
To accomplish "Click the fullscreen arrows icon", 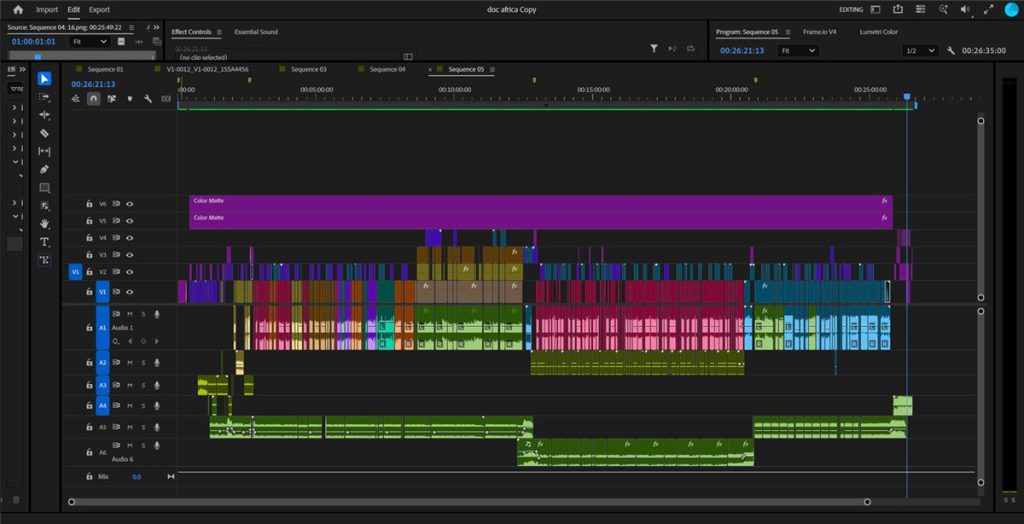I will coord(989,10).
